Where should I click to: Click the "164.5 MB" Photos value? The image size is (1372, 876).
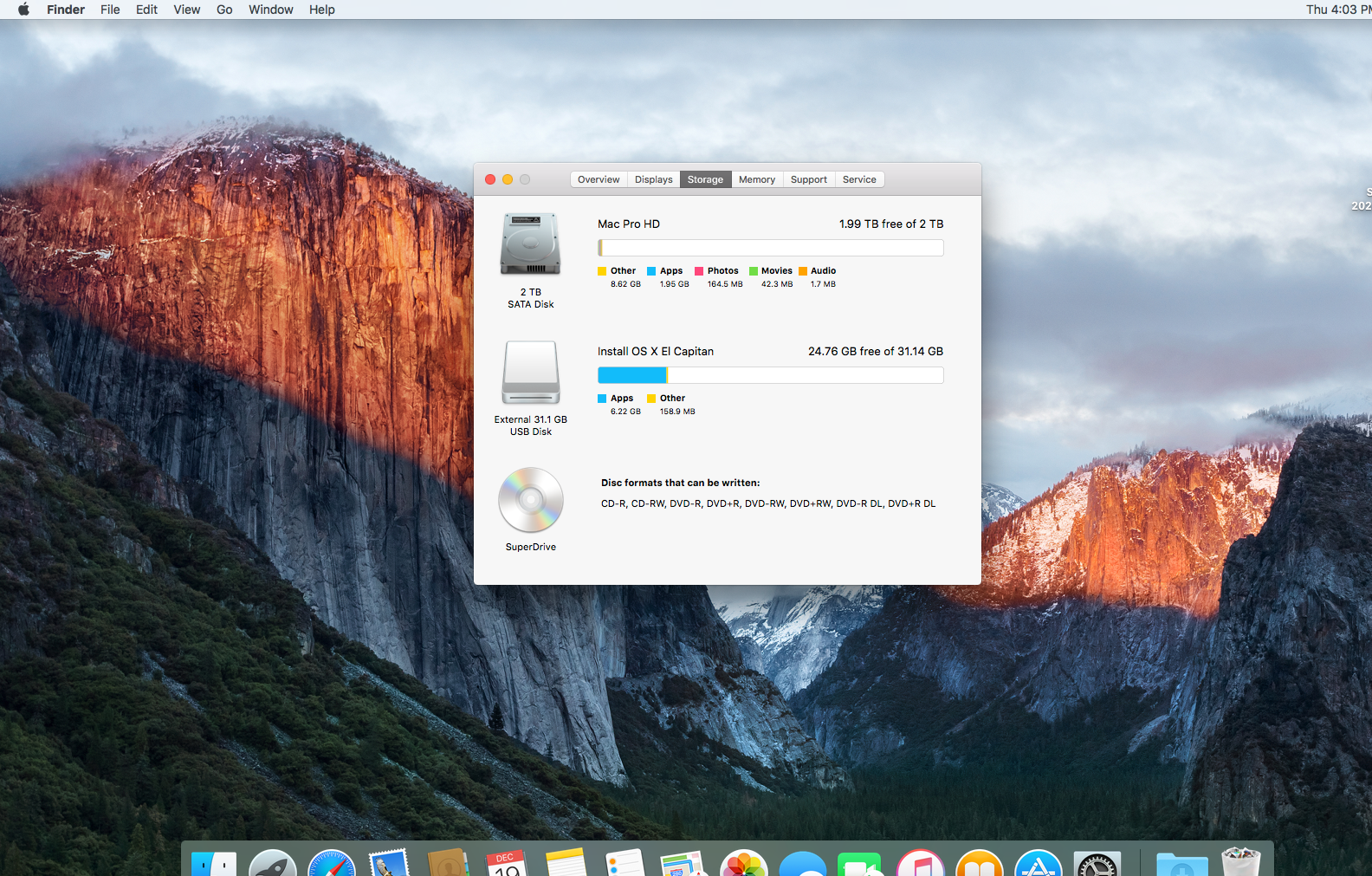click(725, 284)
